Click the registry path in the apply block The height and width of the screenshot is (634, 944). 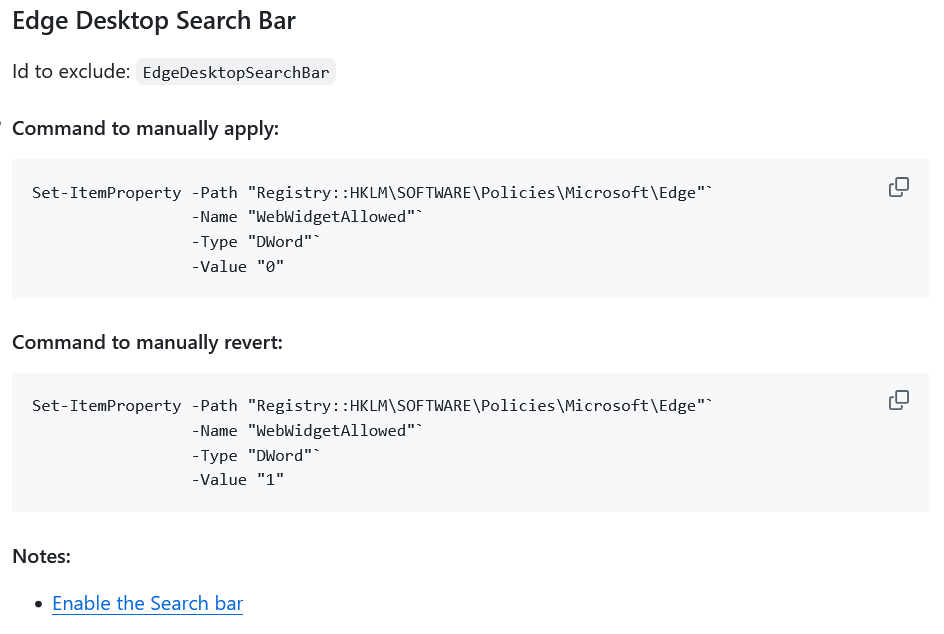coord(480,193)
